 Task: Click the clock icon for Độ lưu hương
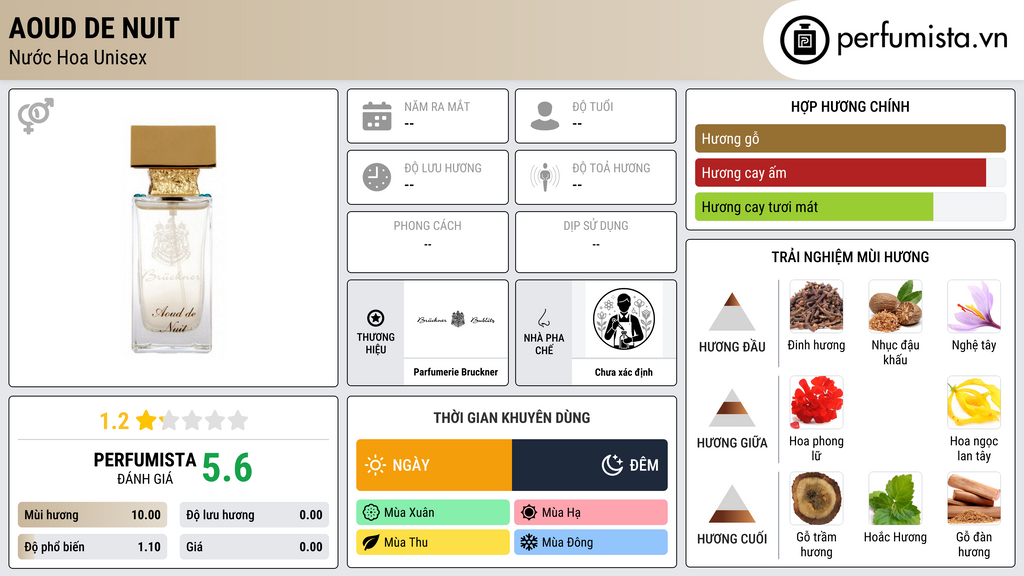tap(377, 177)
